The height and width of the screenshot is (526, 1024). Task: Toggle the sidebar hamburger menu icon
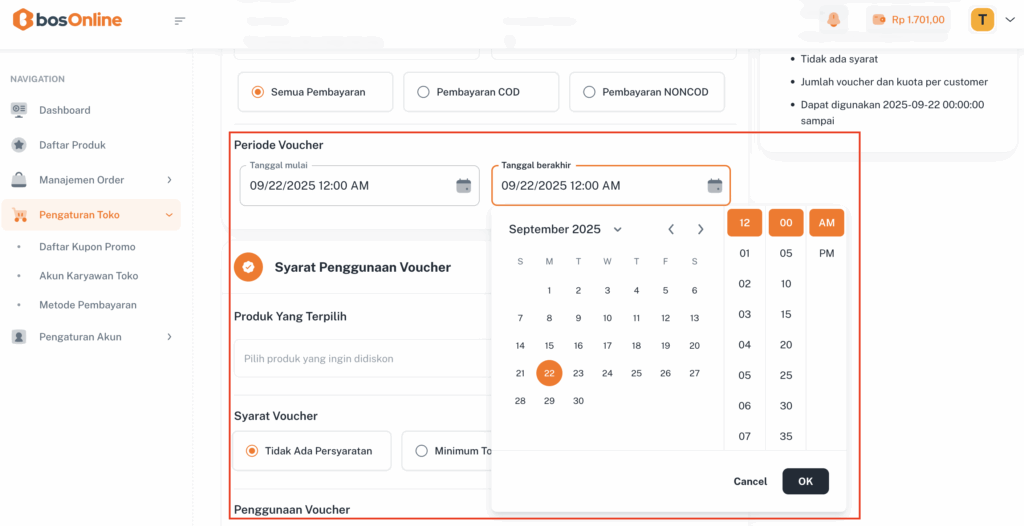pyautogui.click(x=180, y=20)
